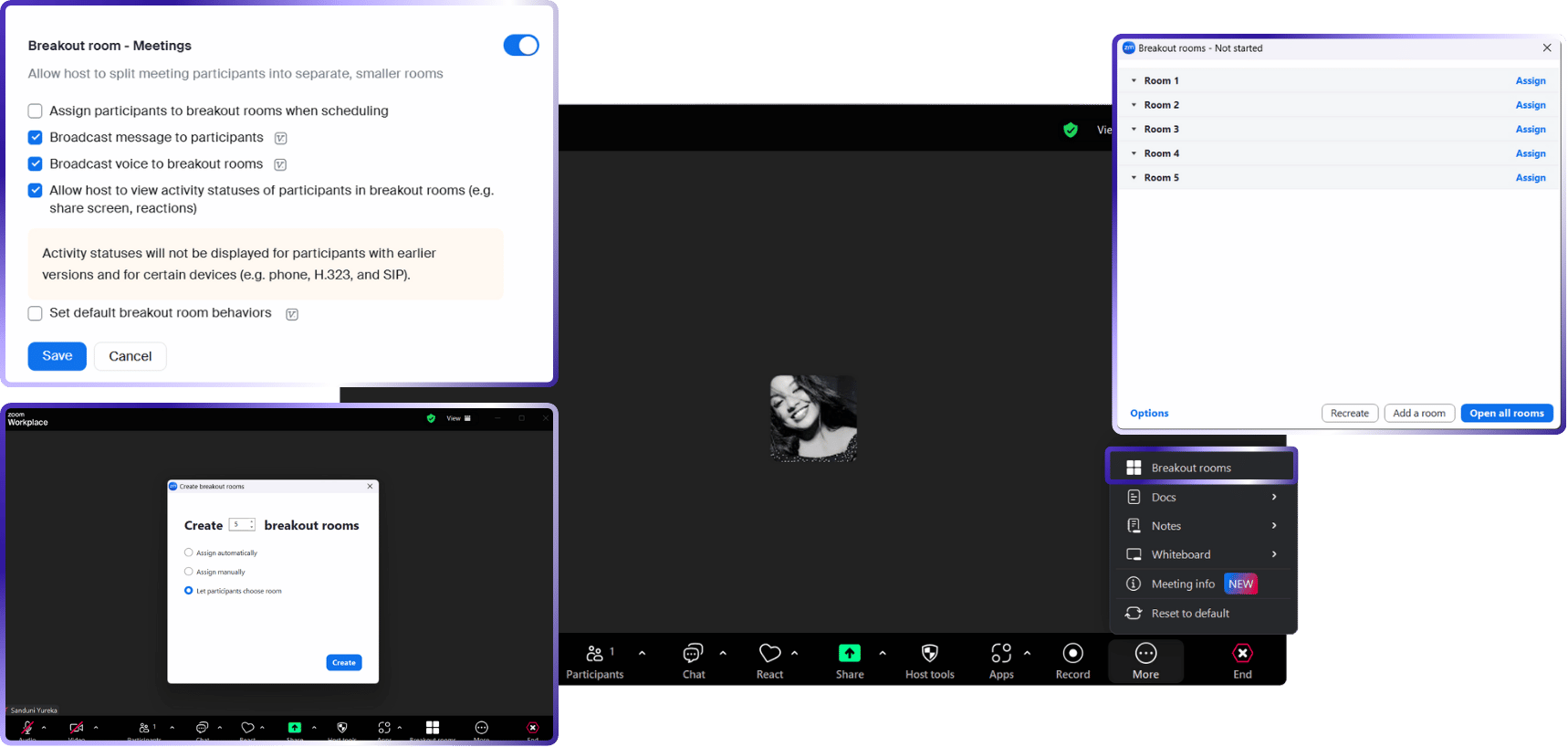Choose Reset to default in More menu
Viewport: 1568px width, 747px height.
1201,613
